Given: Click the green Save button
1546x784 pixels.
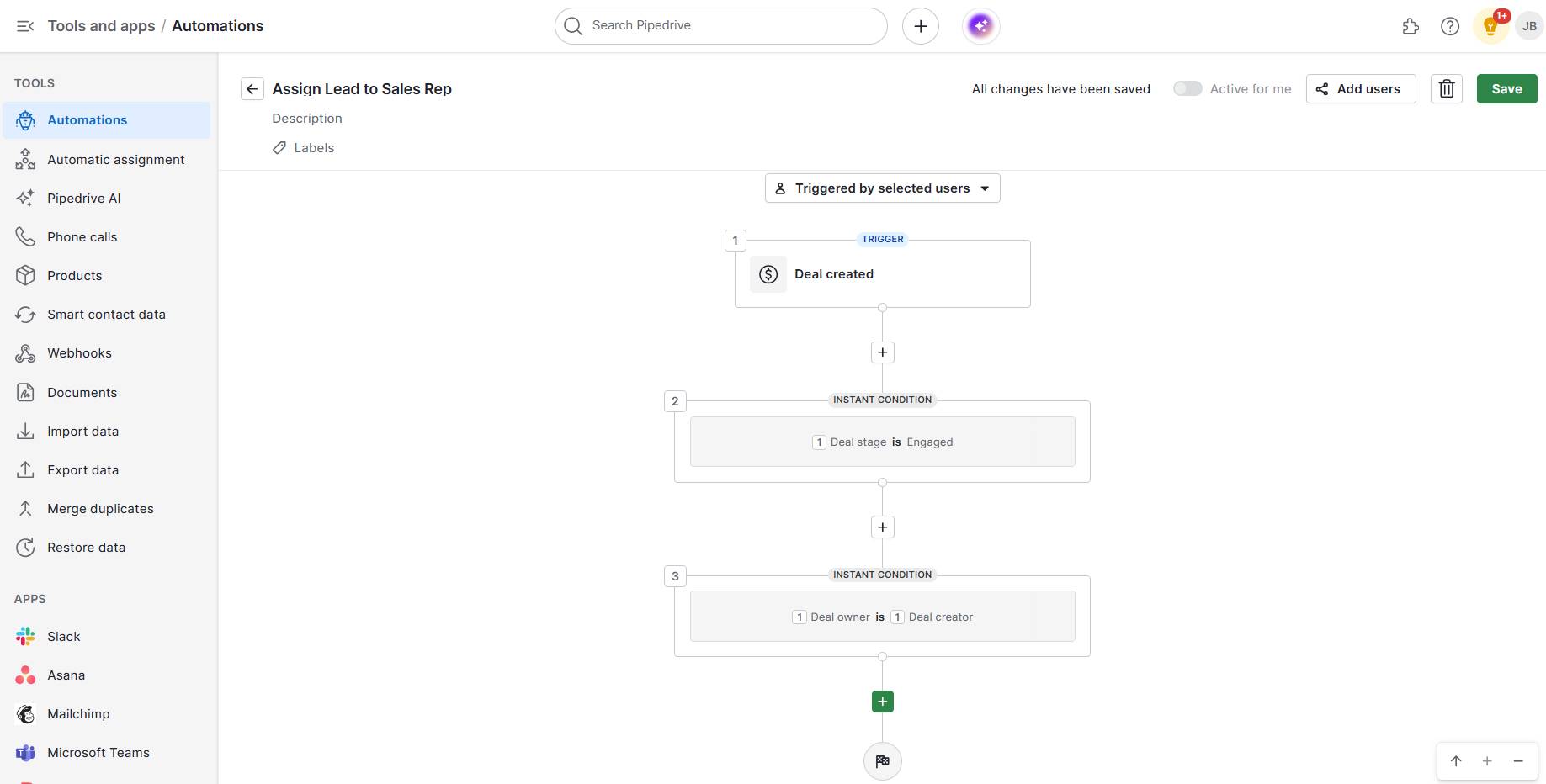Looking at the screenshot, I should pyautogui.click(x=1506, y=89).
